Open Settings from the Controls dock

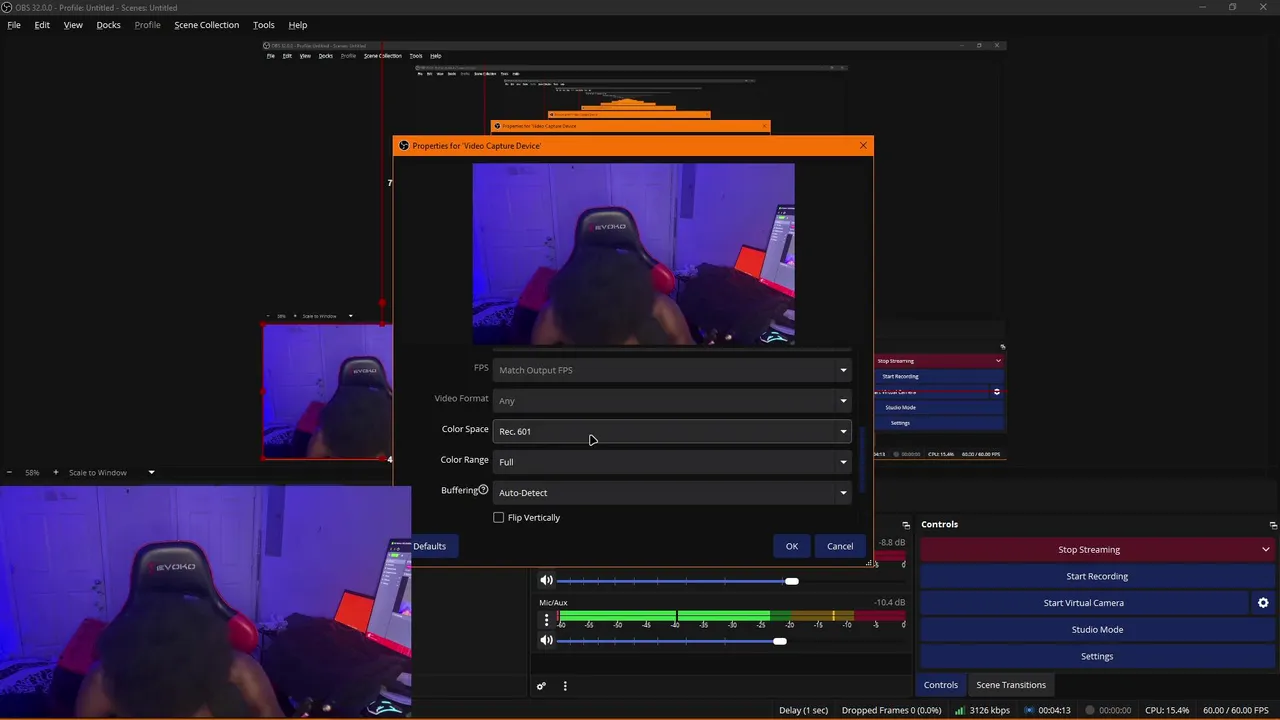click(1097, 656)
